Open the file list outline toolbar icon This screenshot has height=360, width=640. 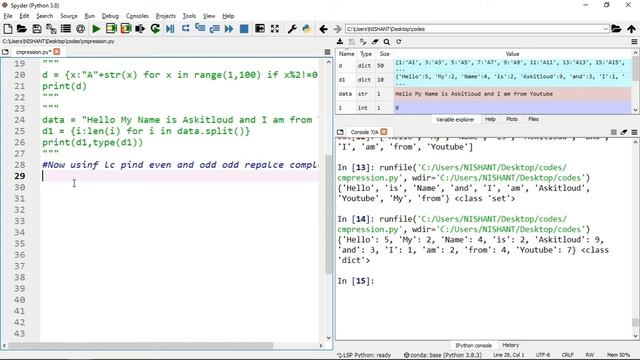[x=66, y=29]
